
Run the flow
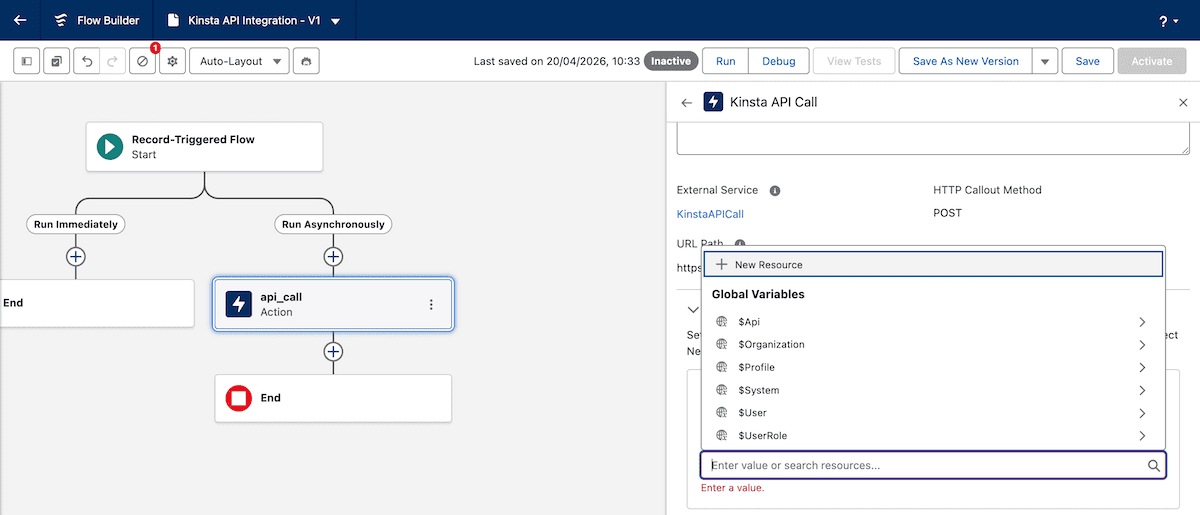tap(726, 61)
